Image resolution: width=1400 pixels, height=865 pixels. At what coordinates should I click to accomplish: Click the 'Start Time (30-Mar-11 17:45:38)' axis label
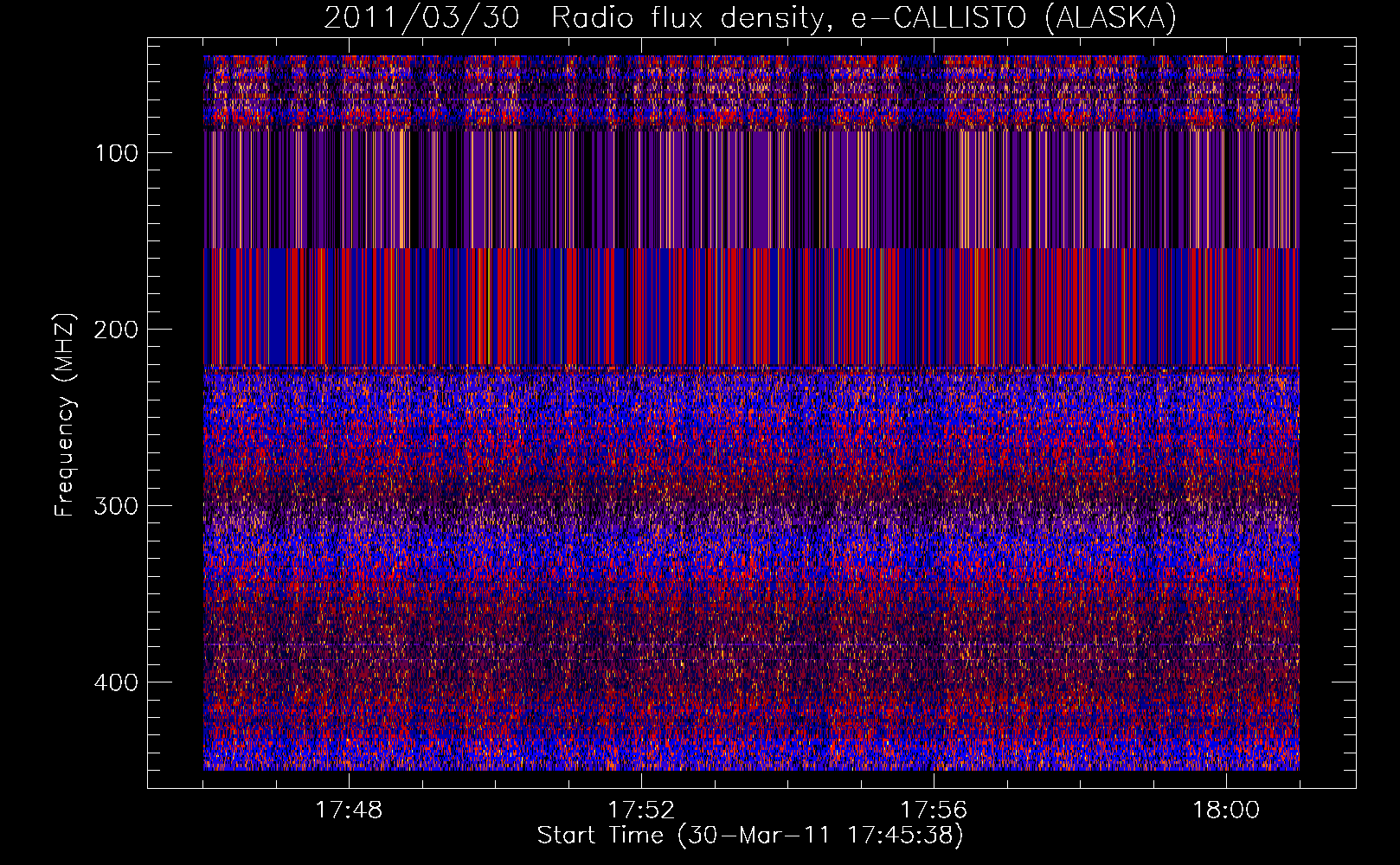(750, 836)
